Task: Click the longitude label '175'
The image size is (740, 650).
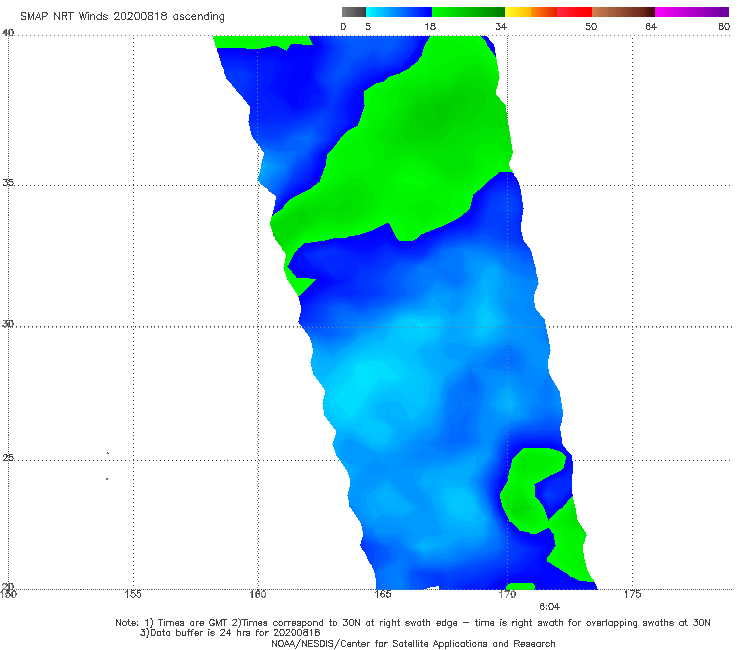Action: [x=632, y=594]
